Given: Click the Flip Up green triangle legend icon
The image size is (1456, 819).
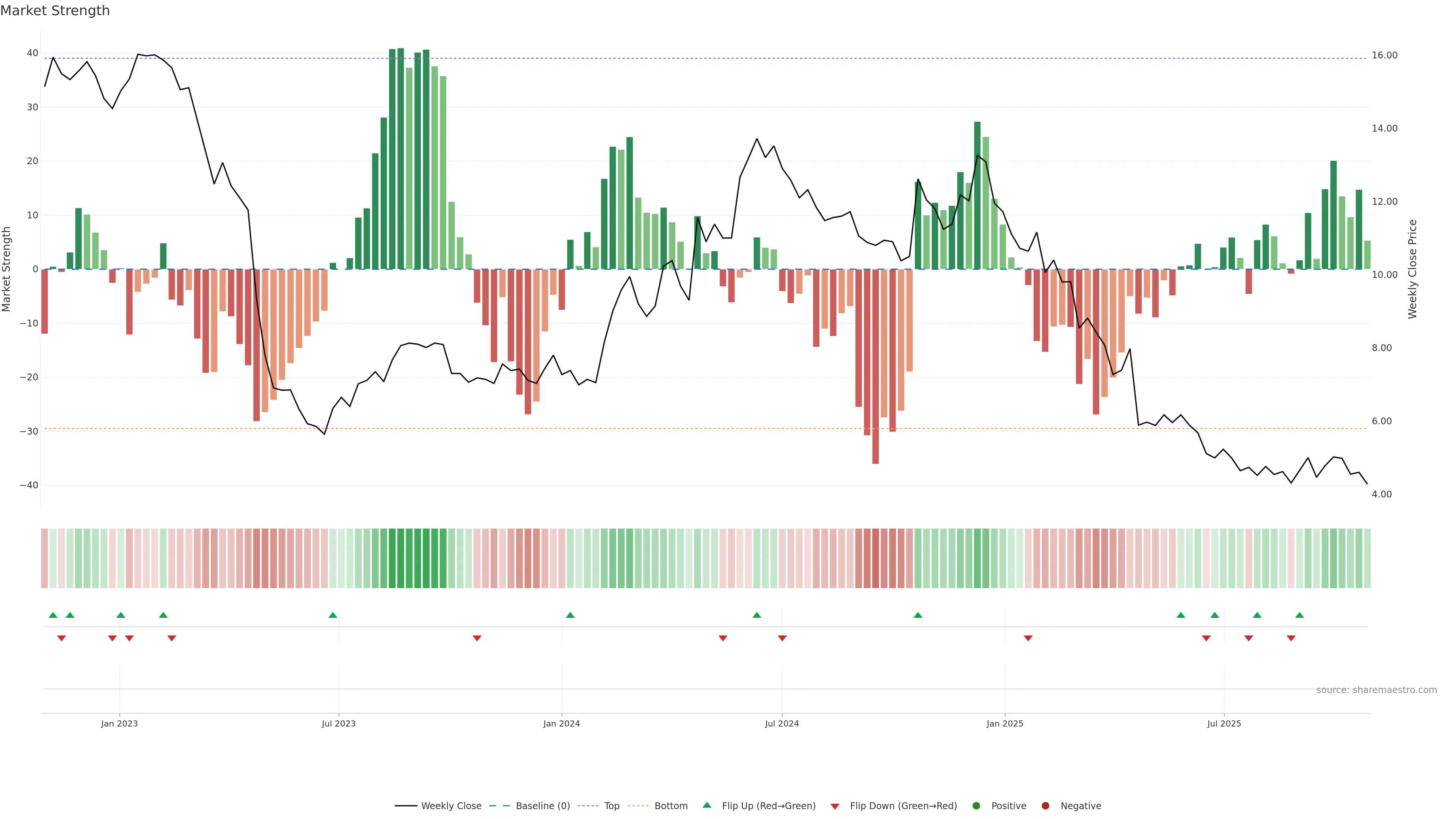Looking at the screenshot, I should click(x=706, y=805).
